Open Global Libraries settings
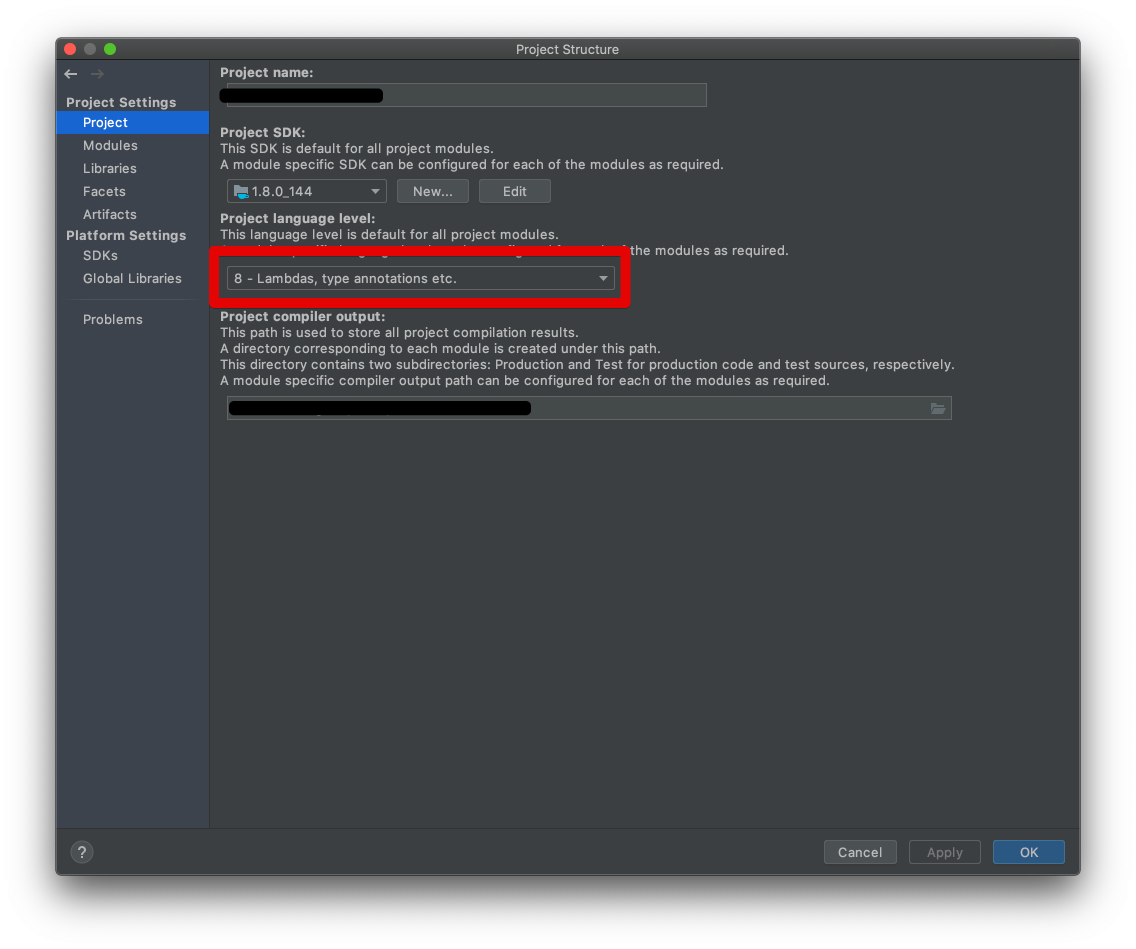The height and width of the screenshot is (949, 1136). coord(132,278)
